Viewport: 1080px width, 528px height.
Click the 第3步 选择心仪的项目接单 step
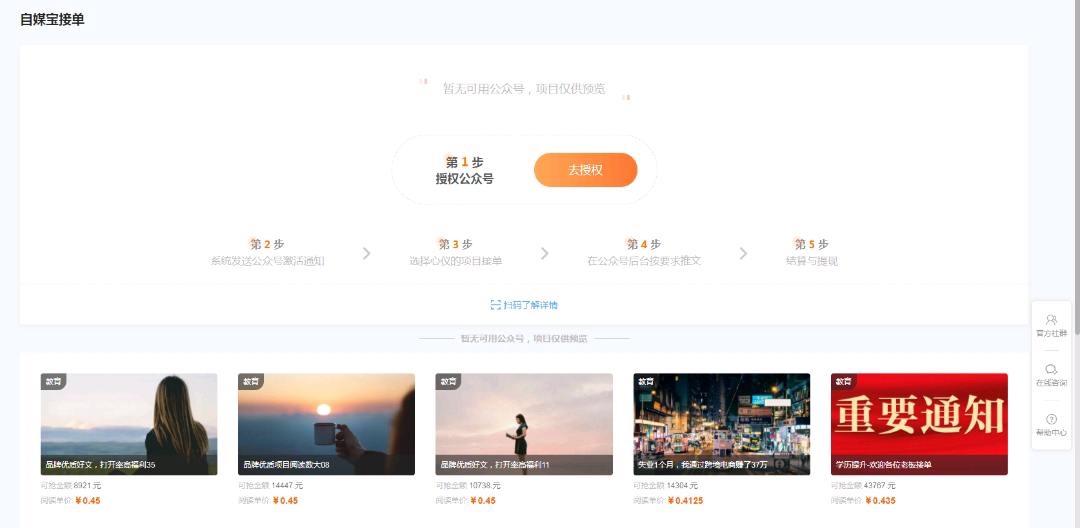click(x=455, y=252)
